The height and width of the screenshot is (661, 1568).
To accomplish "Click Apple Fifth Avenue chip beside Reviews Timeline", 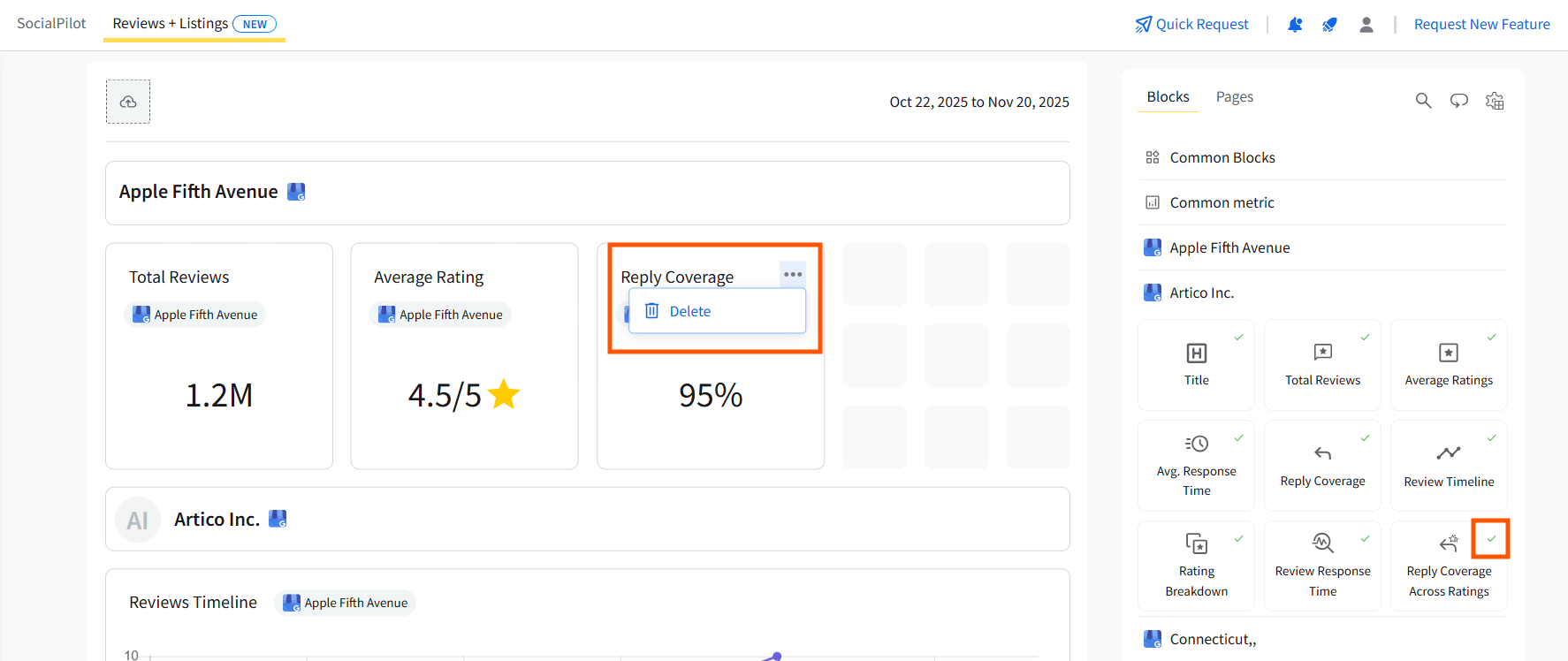I will (x=346, y=603).
